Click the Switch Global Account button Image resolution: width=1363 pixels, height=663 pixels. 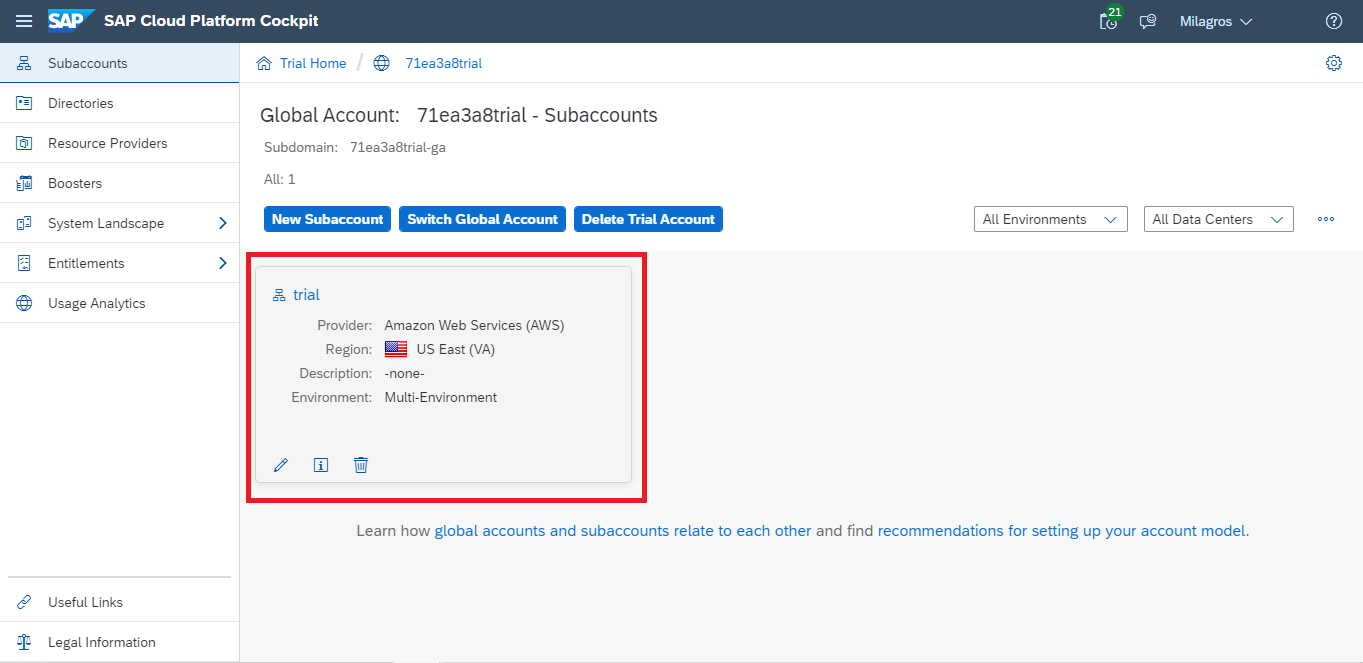coord(482,219)
